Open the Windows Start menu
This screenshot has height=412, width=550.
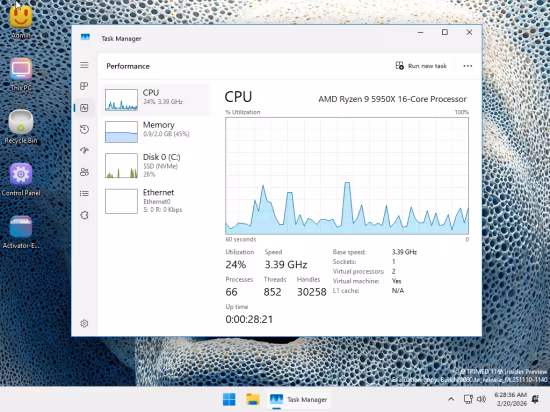[x=229, y=399]
